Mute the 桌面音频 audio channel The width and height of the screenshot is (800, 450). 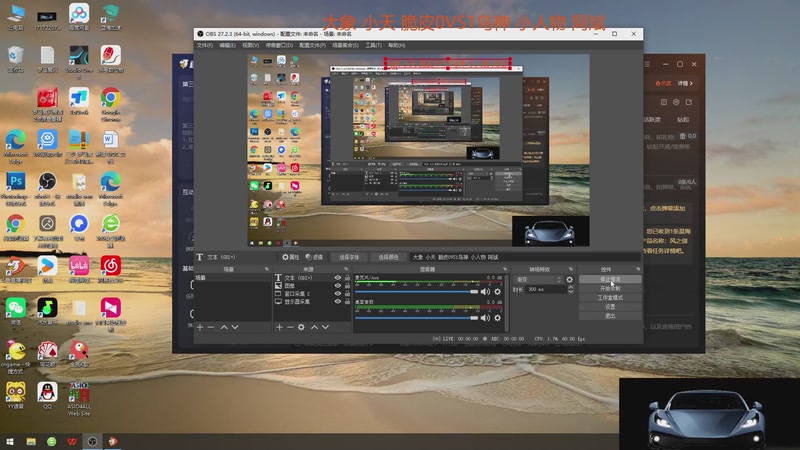tap(485, 317)
